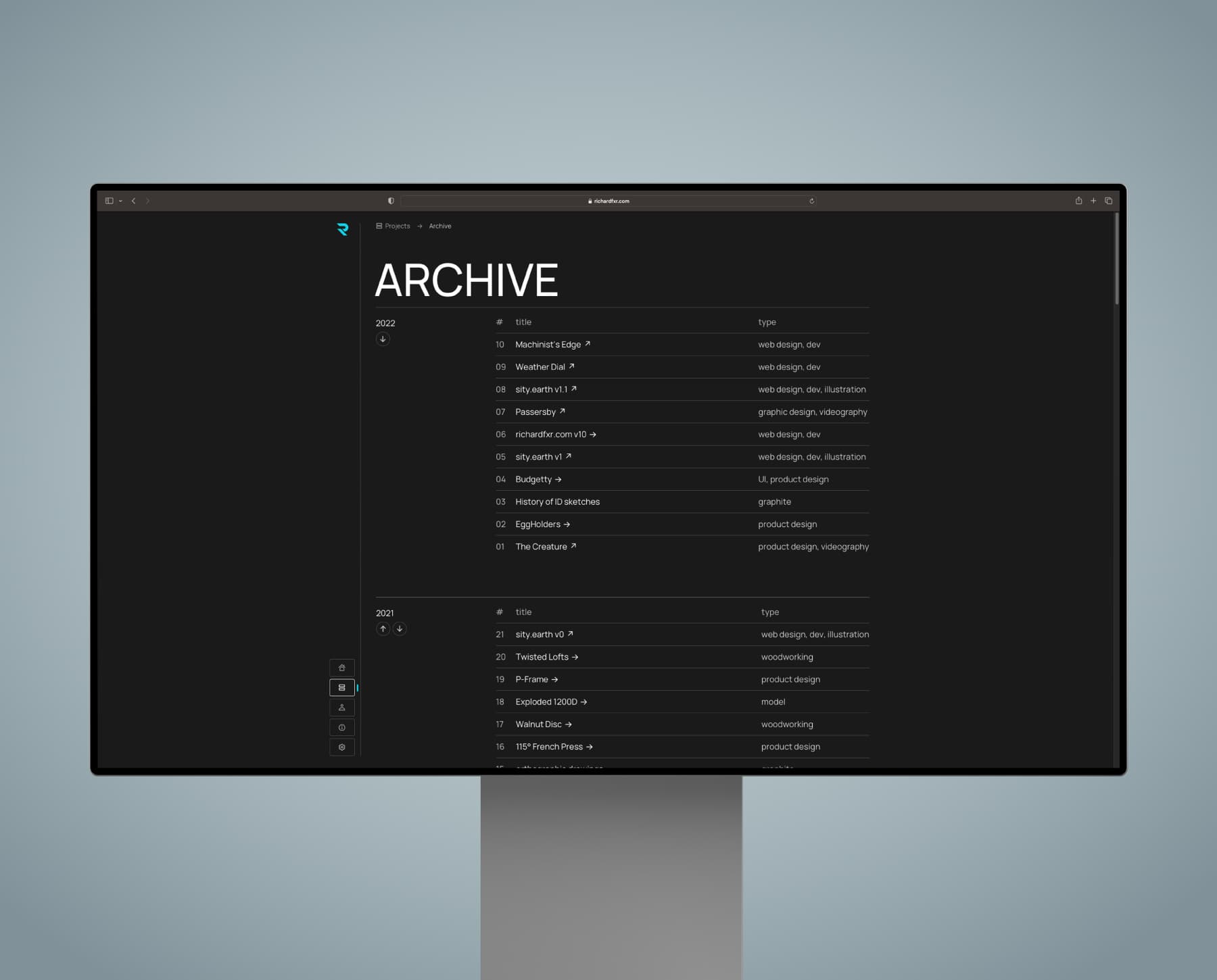Click the Archive breadcrumb item
The image size is (1217, 980).
(439, 226)
